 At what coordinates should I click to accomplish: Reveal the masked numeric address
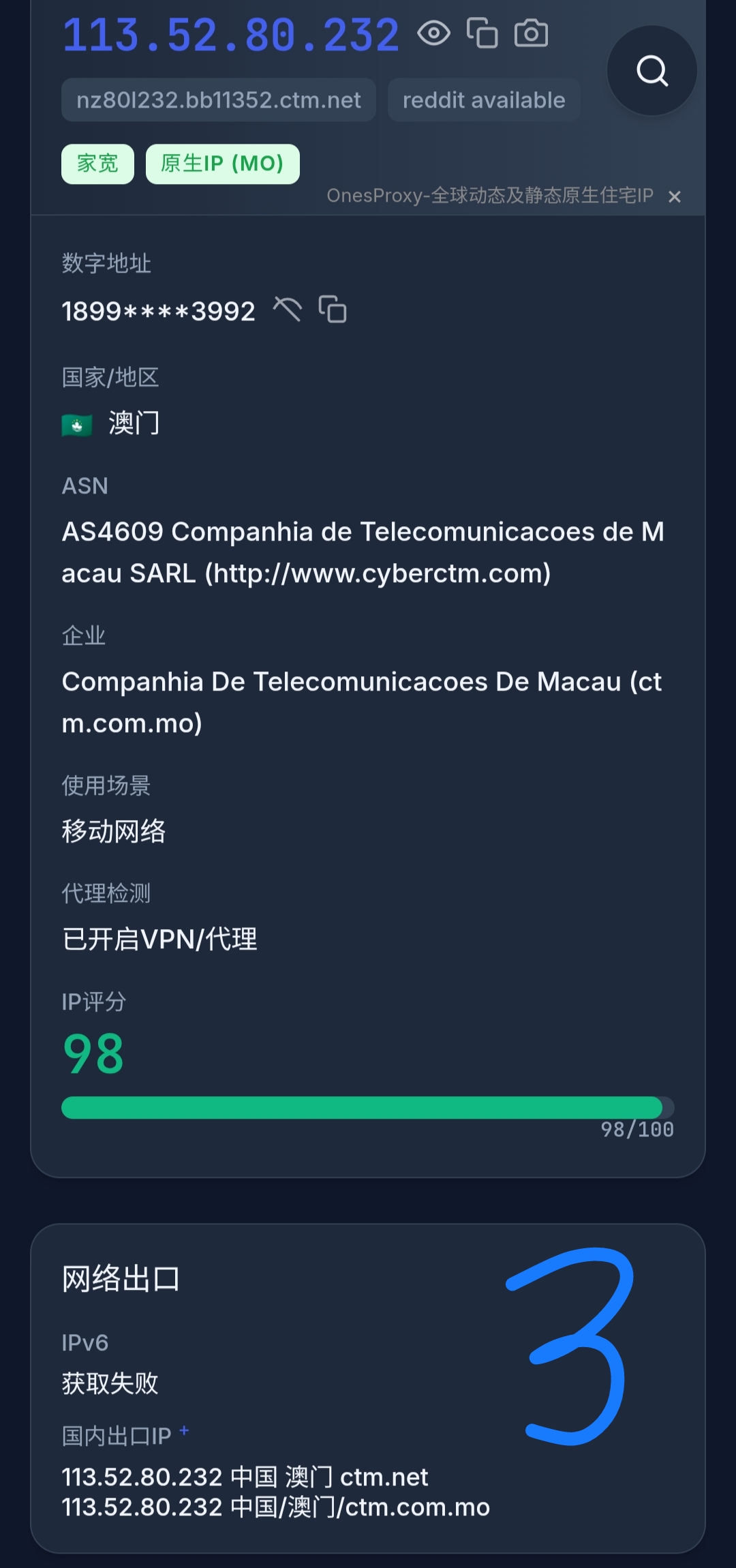click(x=287, y=310)
